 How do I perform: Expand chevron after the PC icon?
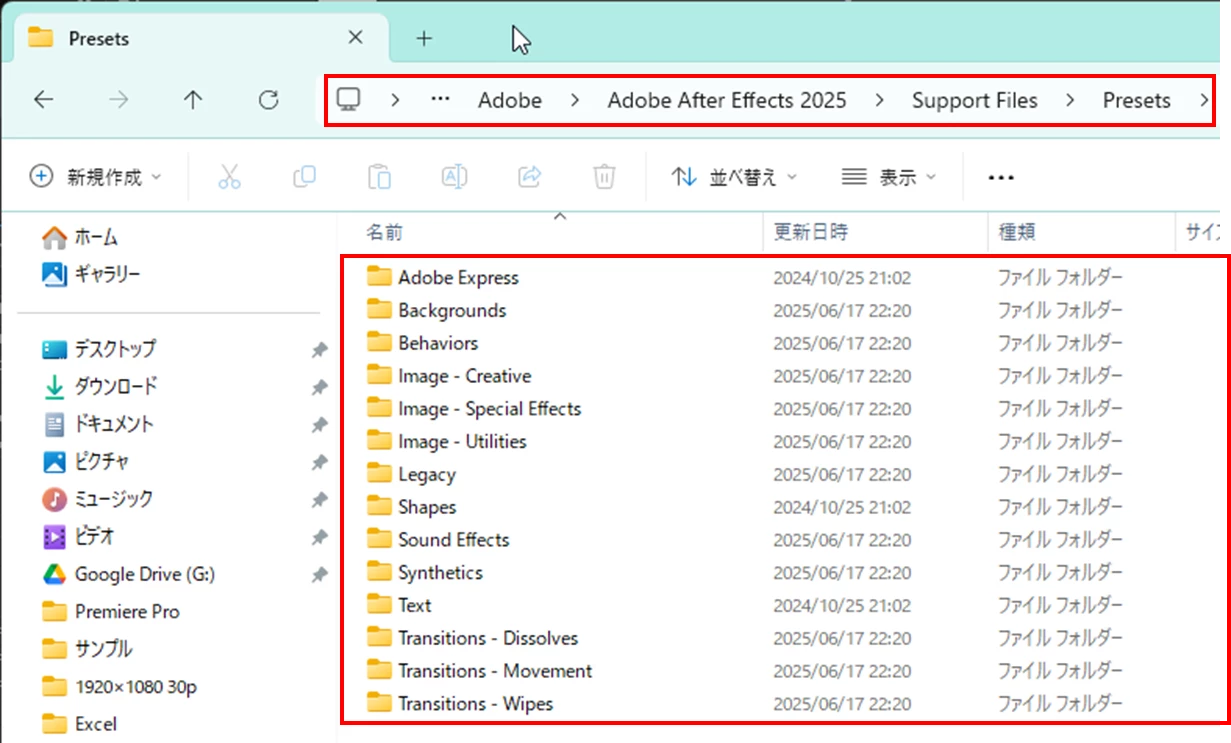[x=396, y=100]
